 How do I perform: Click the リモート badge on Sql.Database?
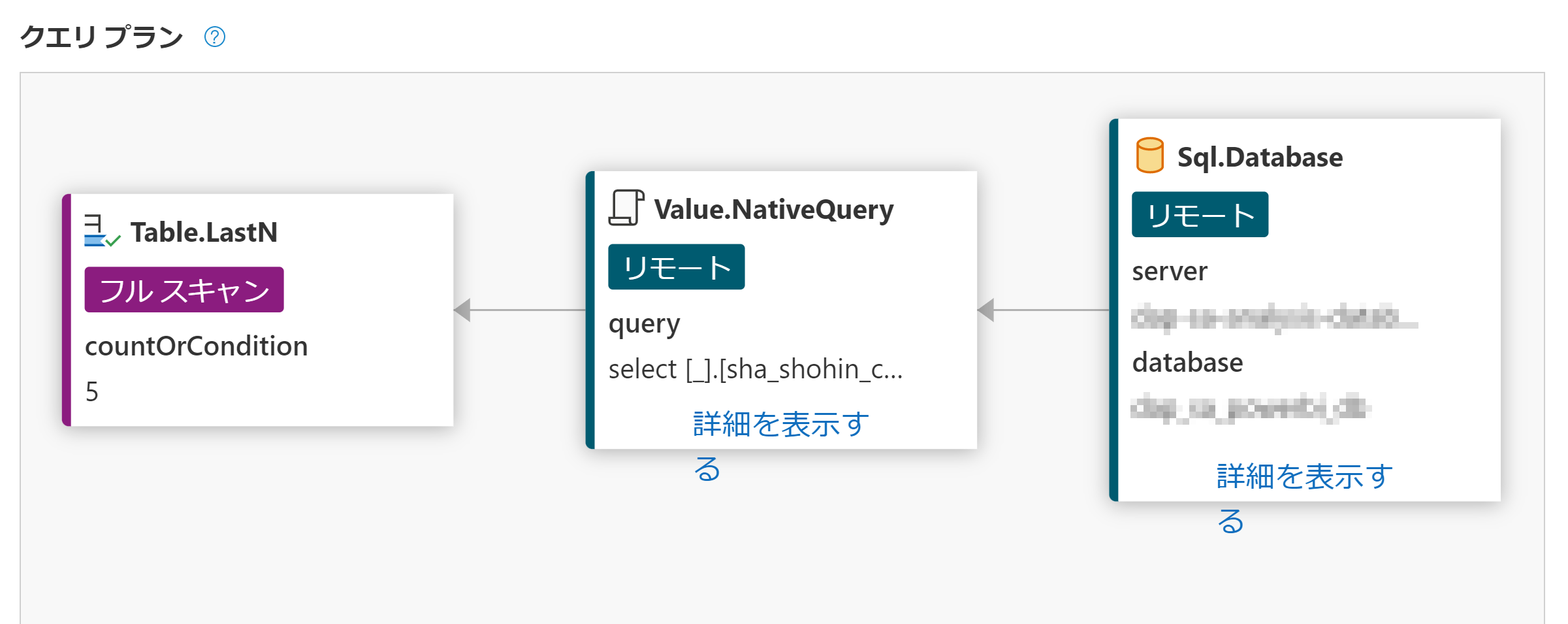click(1200, 214)
